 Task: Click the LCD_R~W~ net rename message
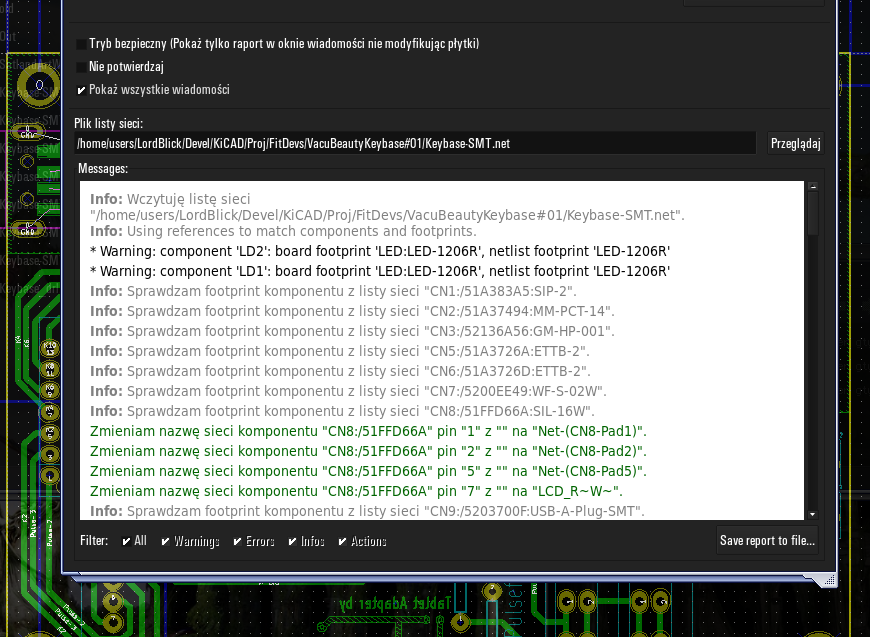point(356,491)
